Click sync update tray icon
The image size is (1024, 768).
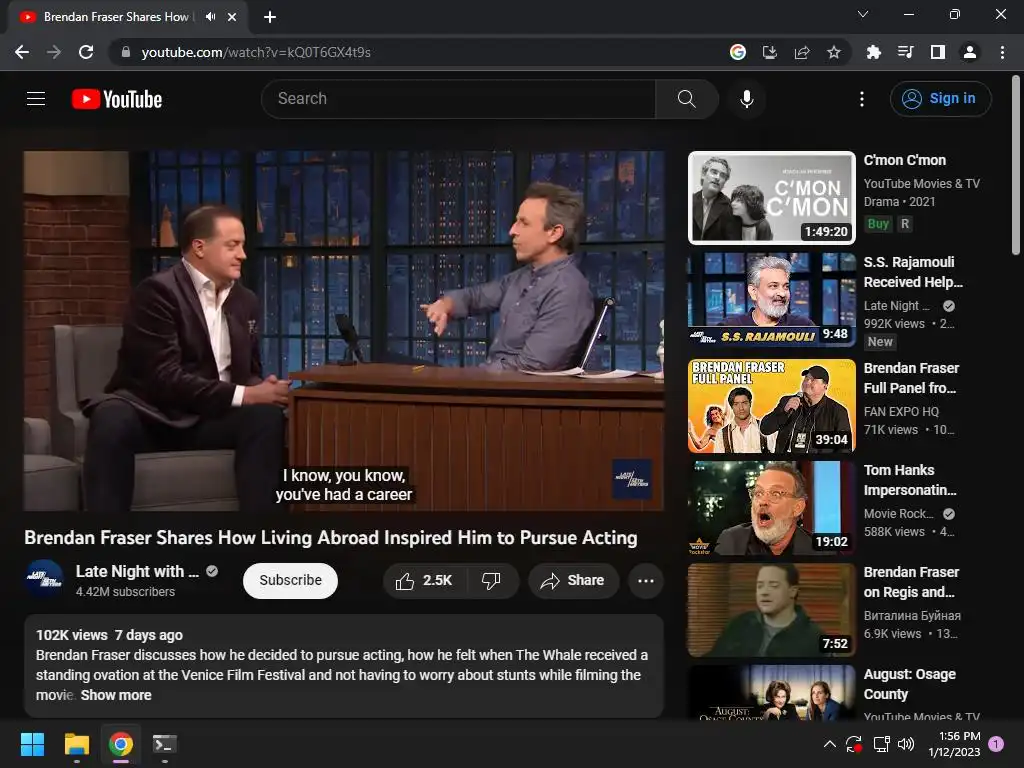coord(854,744)
